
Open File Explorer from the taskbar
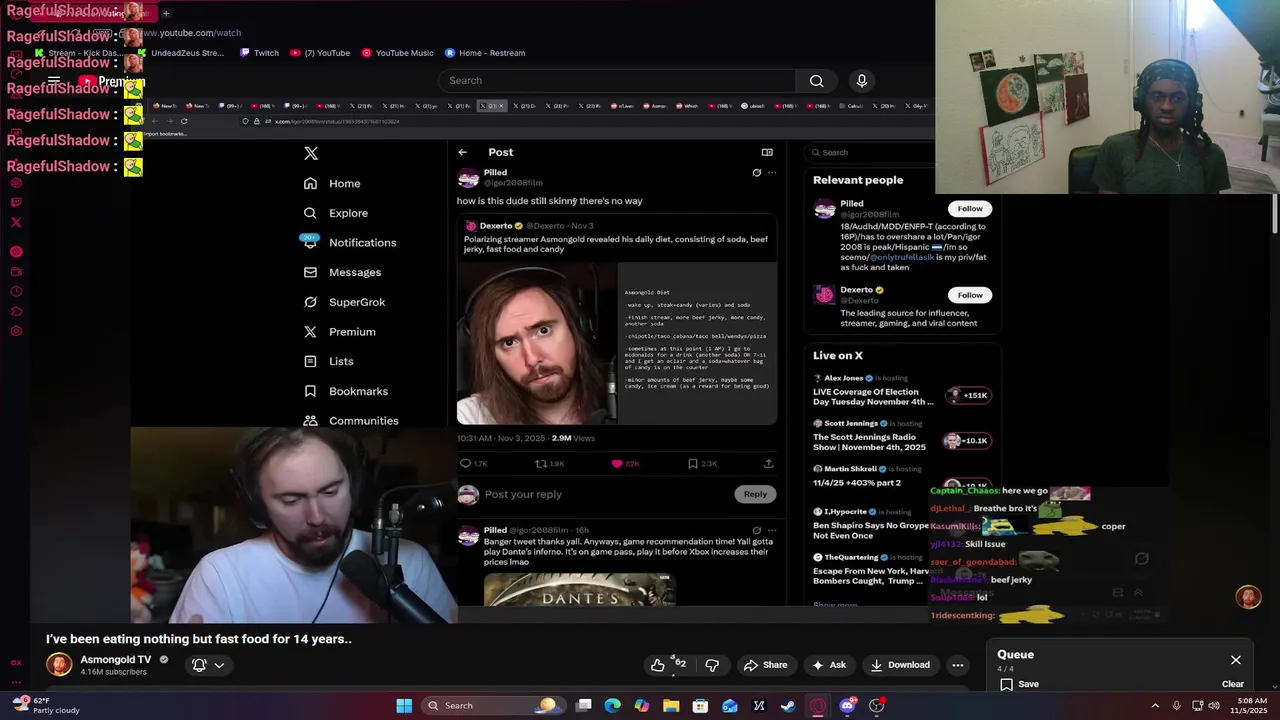click(671, 706)
